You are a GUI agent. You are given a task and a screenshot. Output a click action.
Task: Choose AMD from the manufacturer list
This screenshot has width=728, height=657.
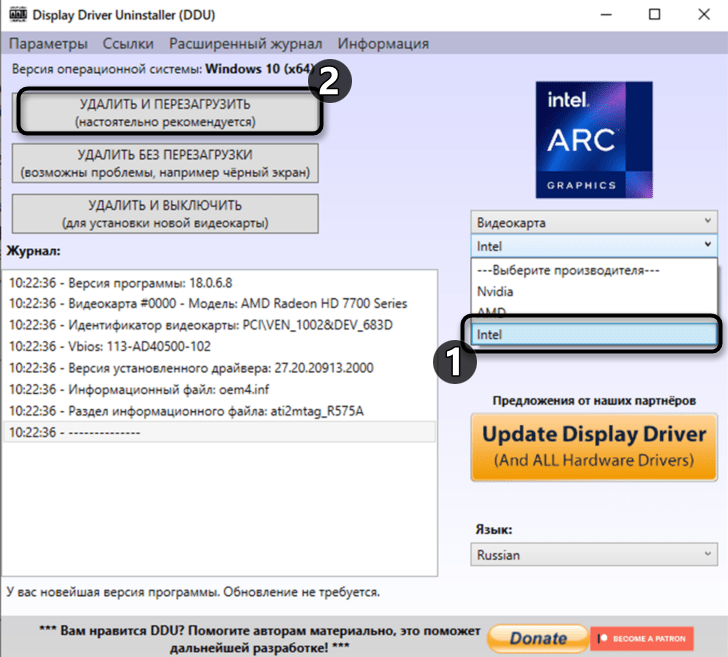(594, 312)
